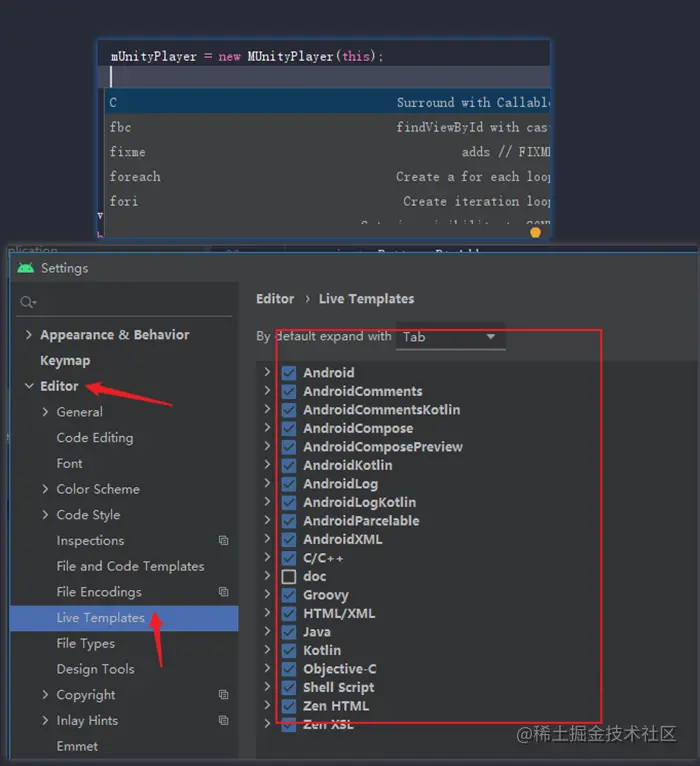The height and width of the screenshot is (766, 700).
Task: Open Emmet settings
Action: [x=77, y=746]
